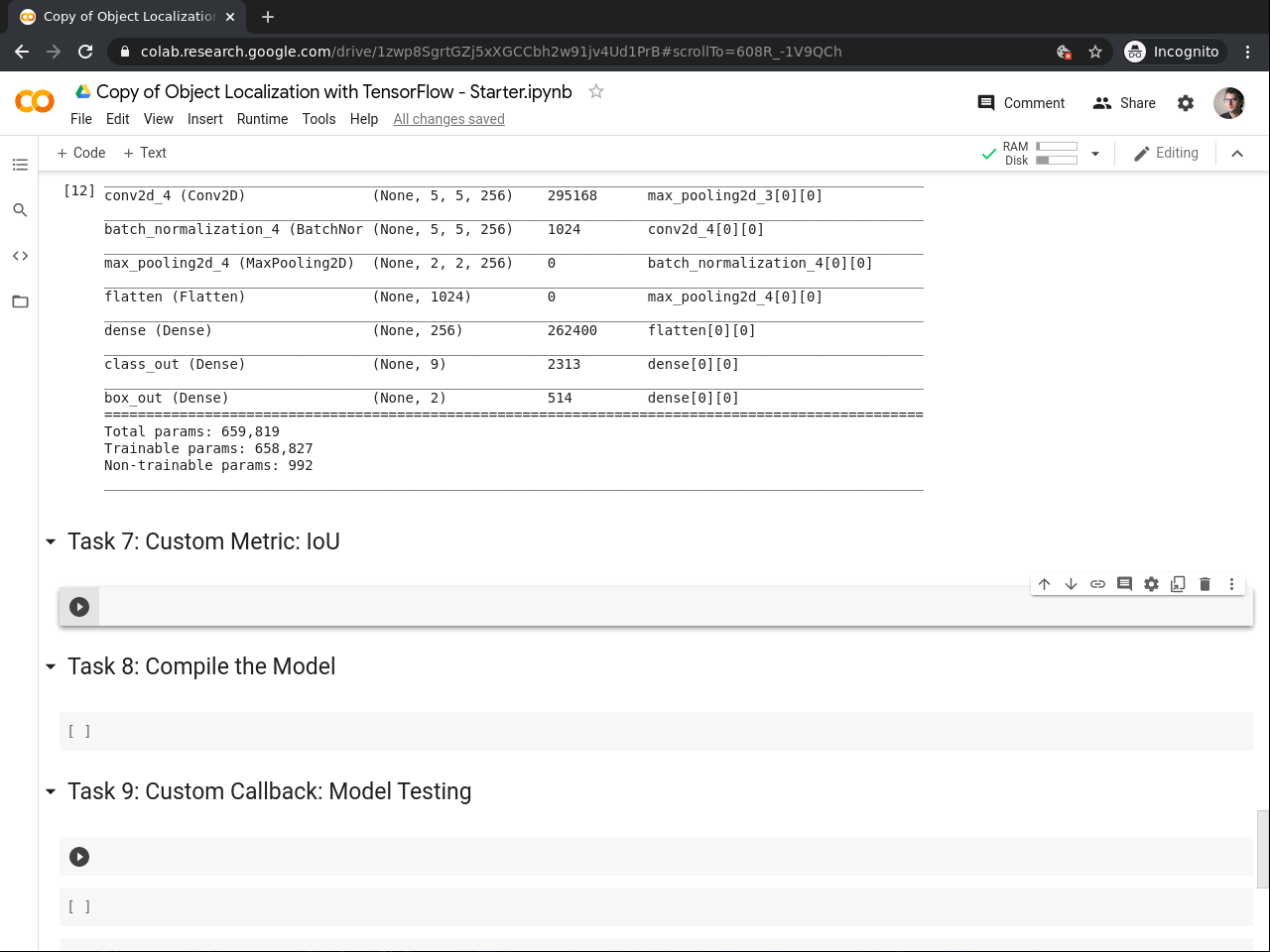Click the Non-trainable params: 992 line
Screen dimensions: 1270x952
(x=208, y=465)
